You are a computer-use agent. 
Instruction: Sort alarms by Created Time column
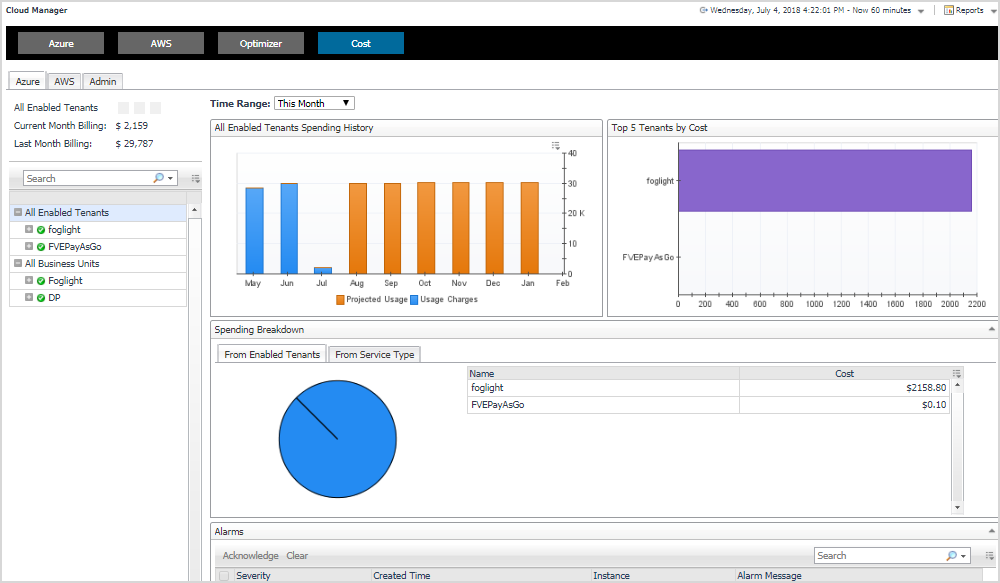click(x=482, y=575)
